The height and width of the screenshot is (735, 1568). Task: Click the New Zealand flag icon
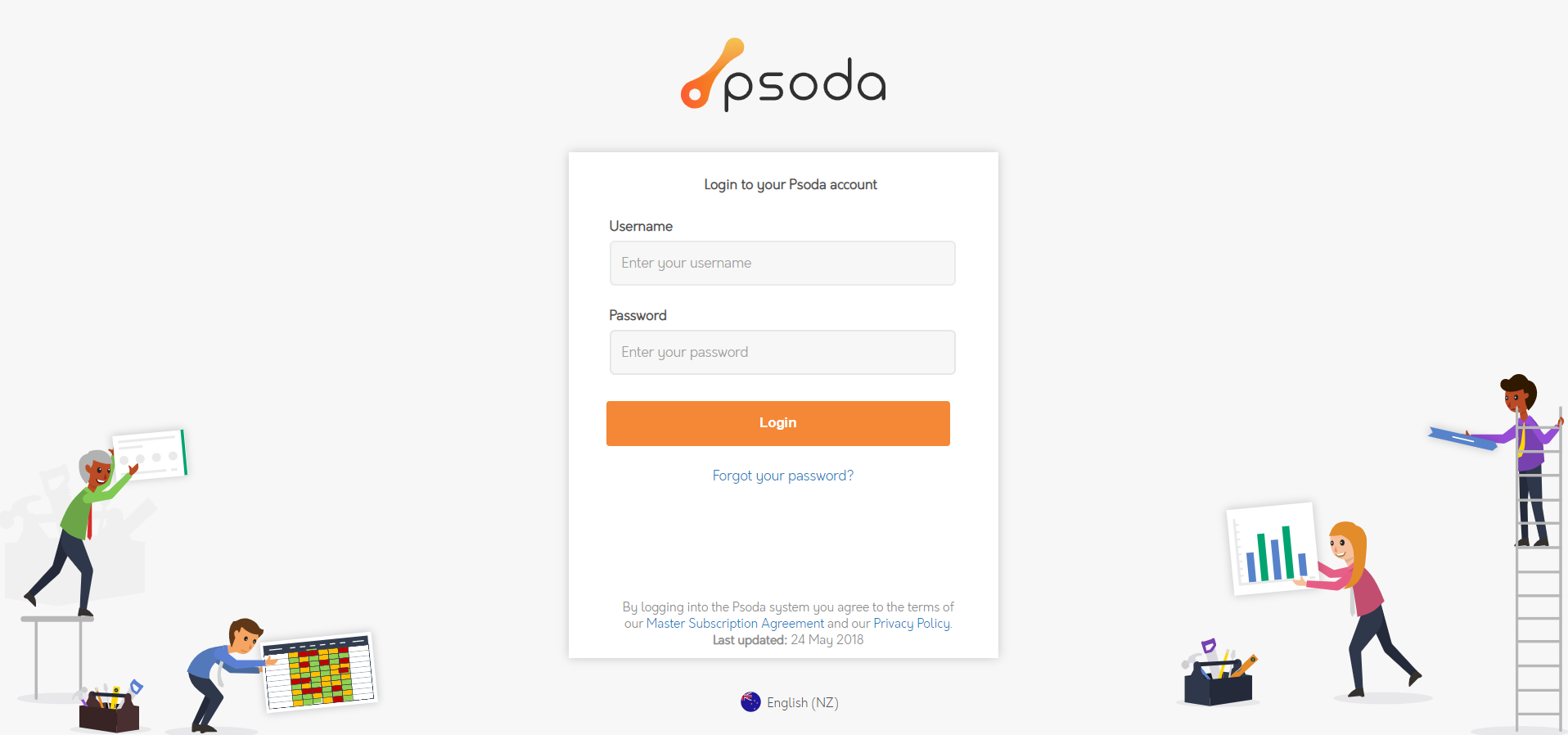(x=750, y=702)
